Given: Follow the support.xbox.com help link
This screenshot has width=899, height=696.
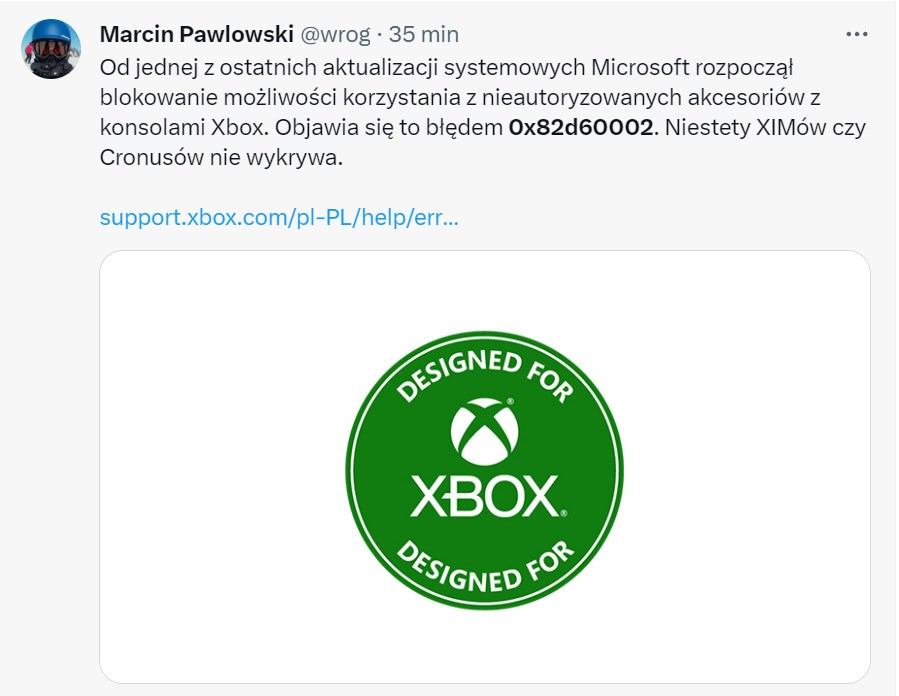Looking at the screenshot, I should click(279, 218).
